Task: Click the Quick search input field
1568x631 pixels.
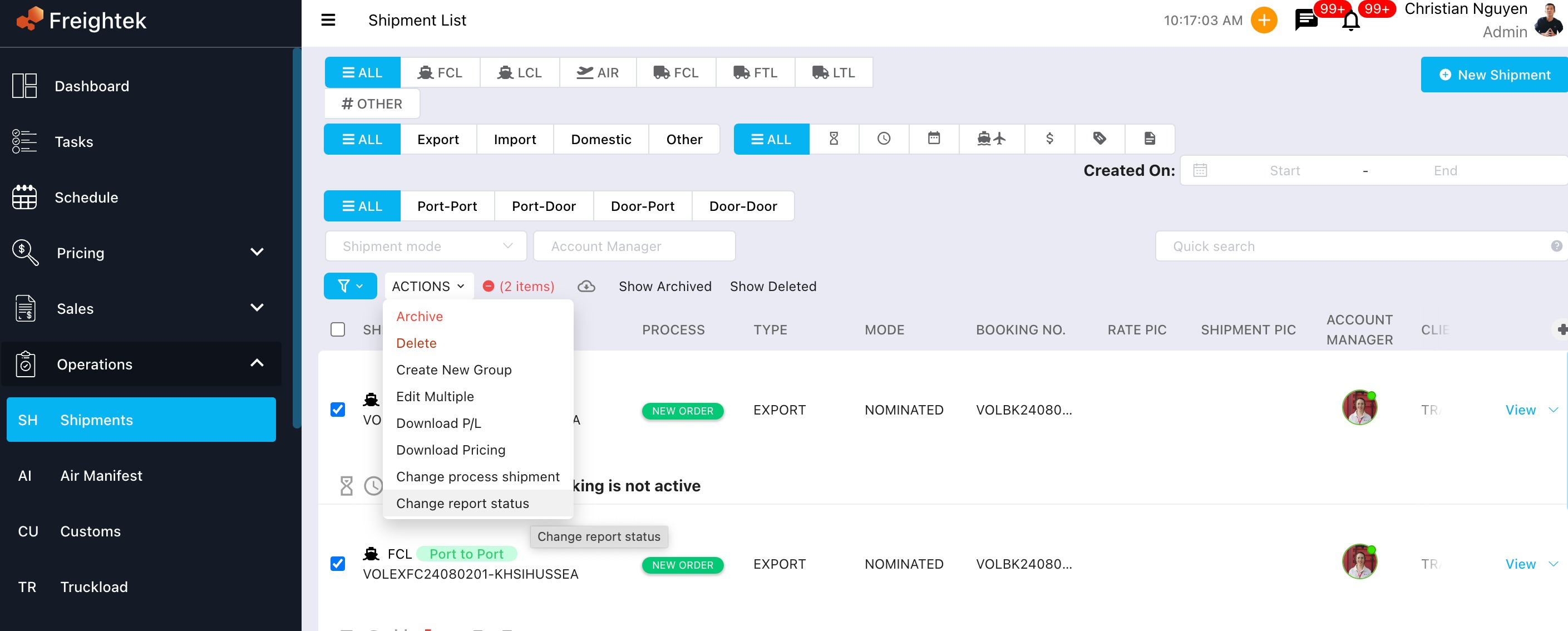Action: (x=1352, y=246)
